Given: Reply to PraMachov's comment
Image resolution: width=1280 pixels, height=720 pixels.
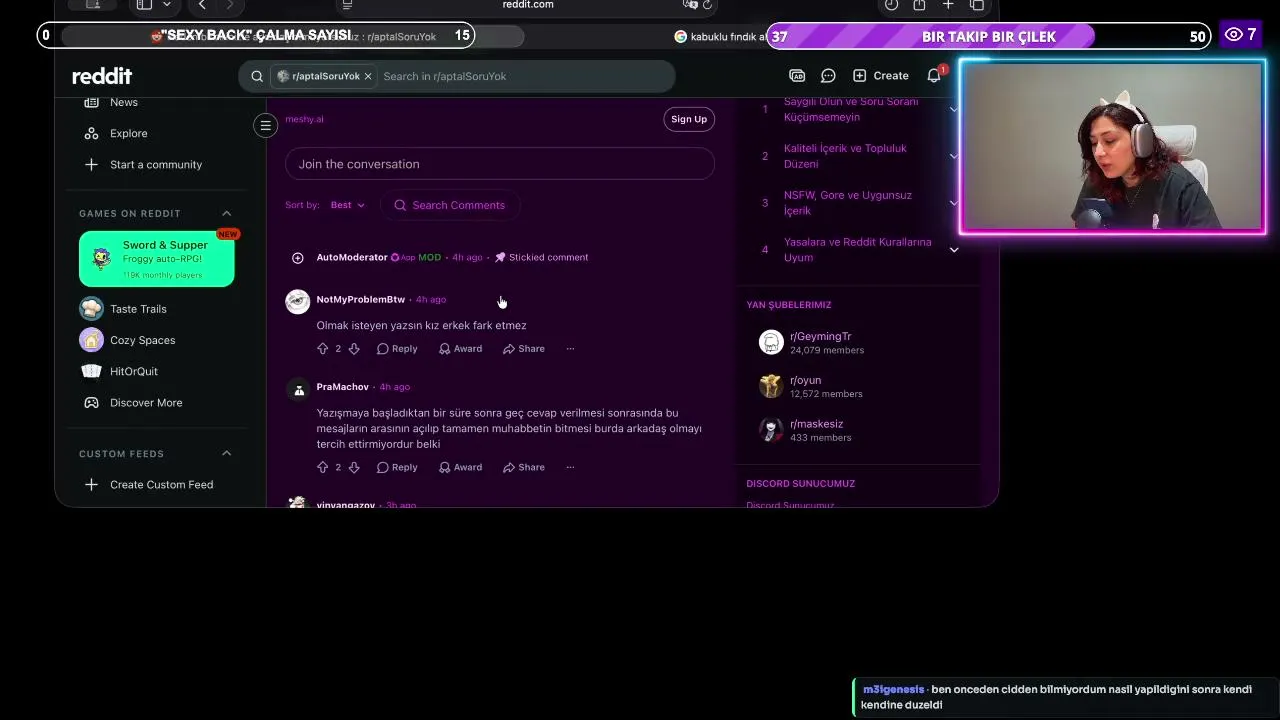Looking at the screenshot, I should click(397, 467).
